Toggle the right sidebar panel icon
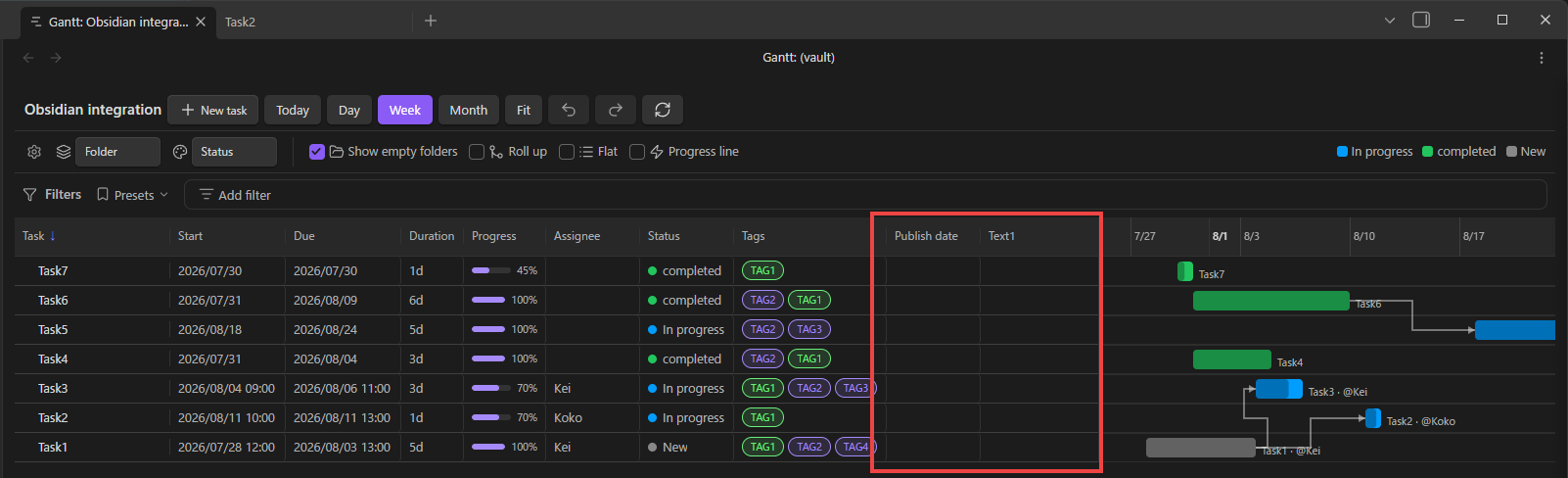The width and height of the screenshot is (1568, 478). pos(1421,20)
